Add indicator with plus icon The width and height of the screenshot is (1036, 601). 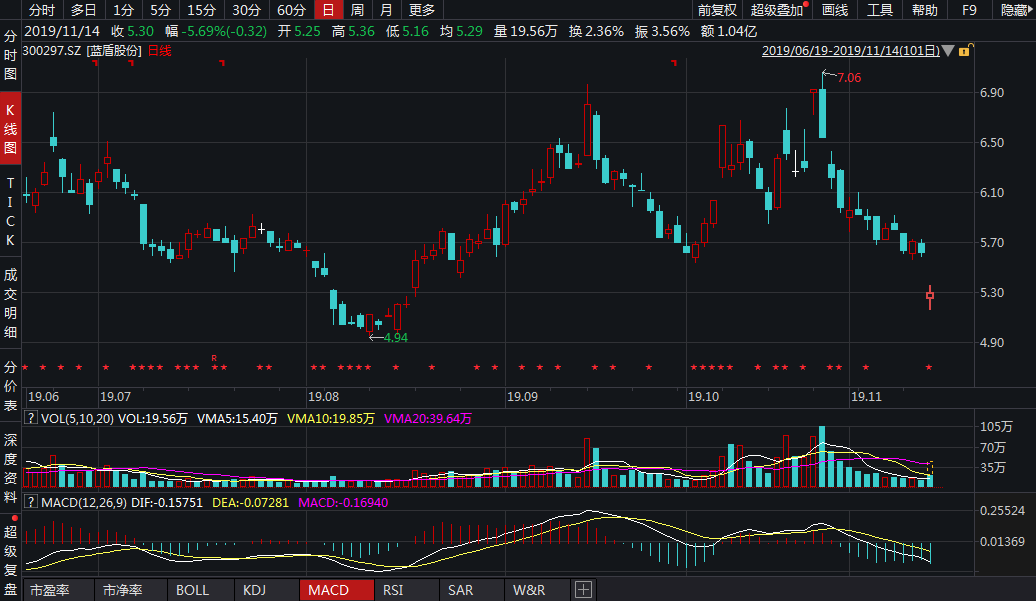pyautogui.click(x=583, y=590)
